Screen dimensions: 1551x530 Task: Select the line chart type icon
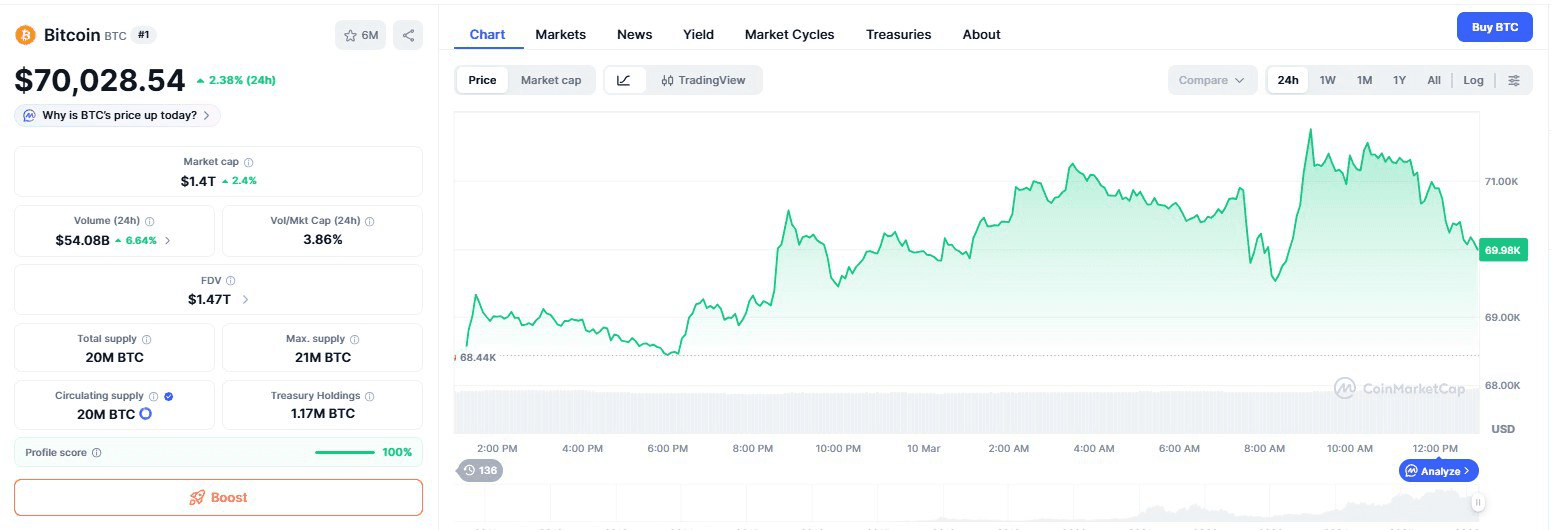point(624,80)
